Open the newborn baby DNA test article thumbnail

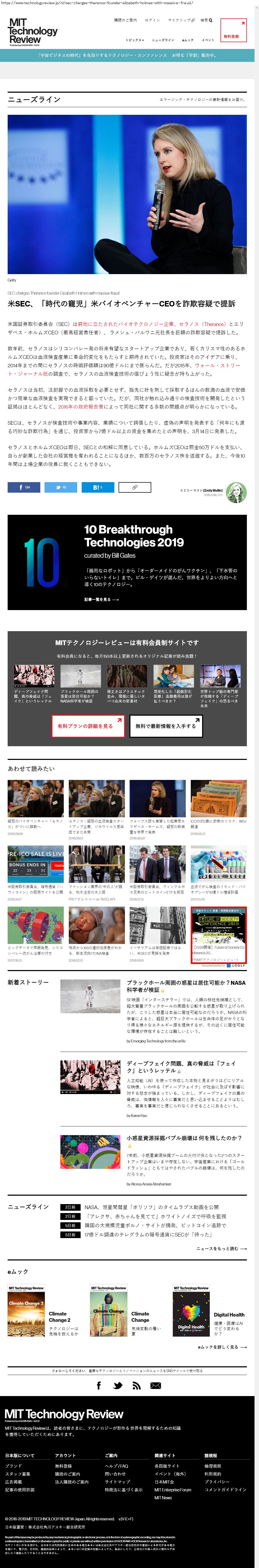click(x=96, y=925)
